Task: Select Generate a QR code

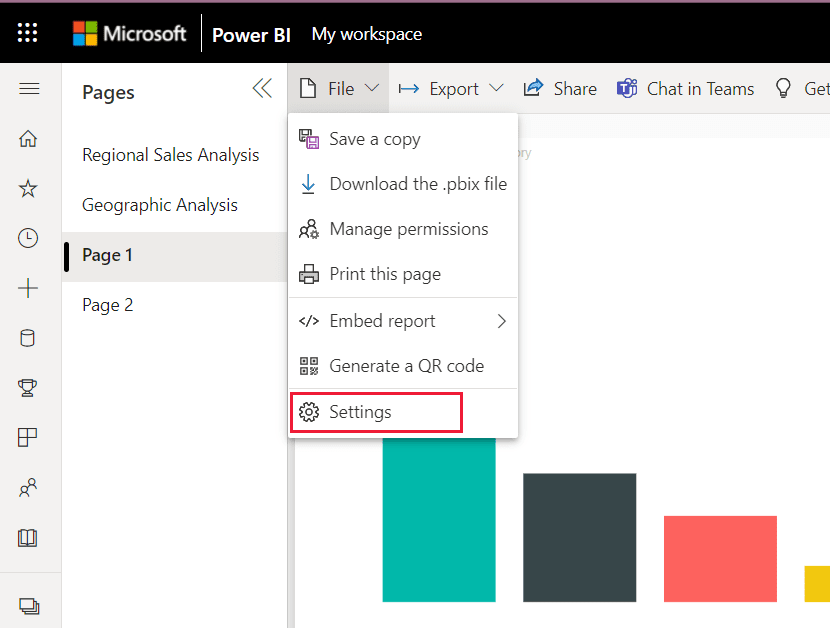Action: pos(403,366)
